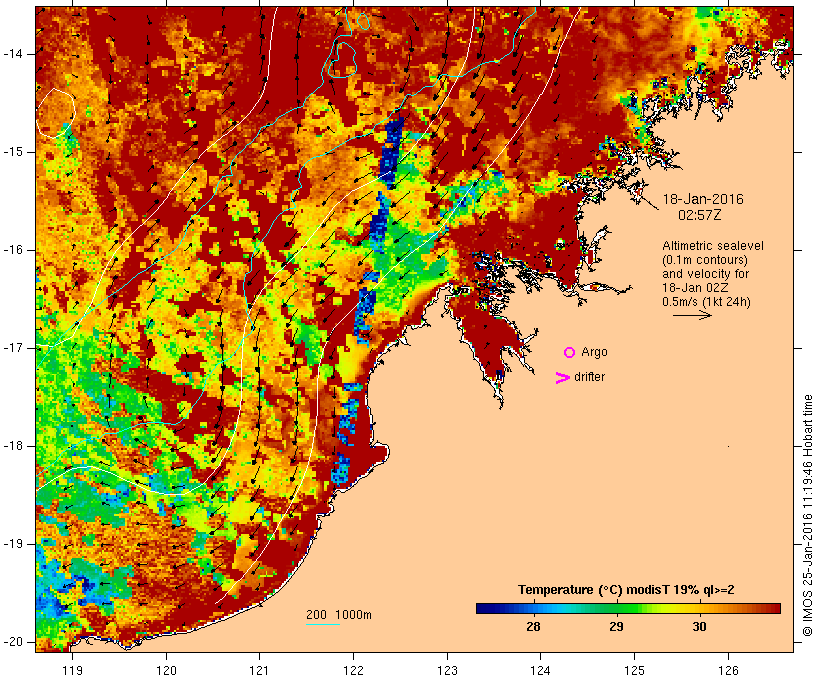Viewport: 820px width, 680px height.
Task: Click the 'drifter' legend label
Action: pos(589,377)
